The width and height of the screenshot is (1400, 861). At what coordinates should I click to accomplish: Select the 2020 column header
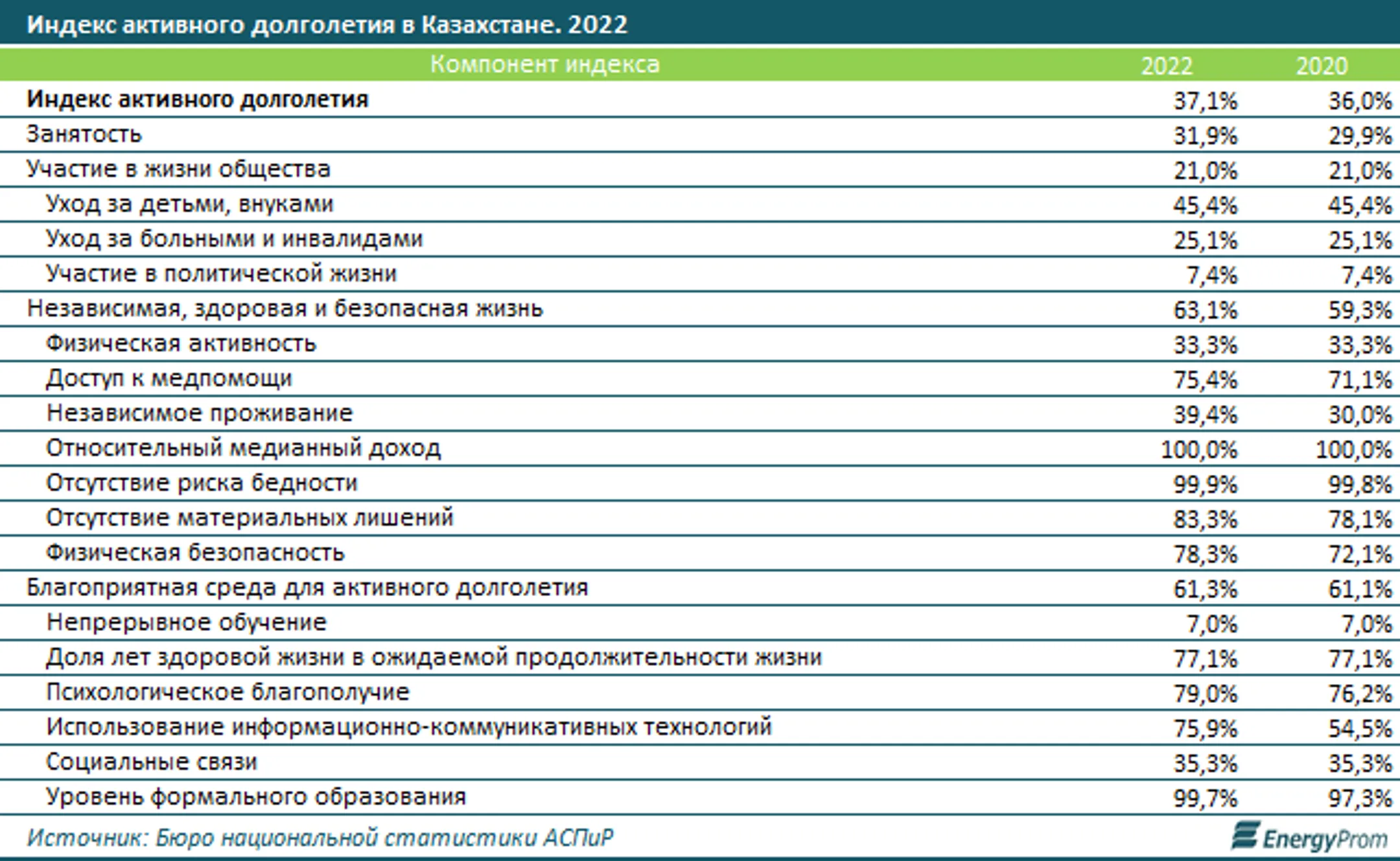pos(1322,66)
